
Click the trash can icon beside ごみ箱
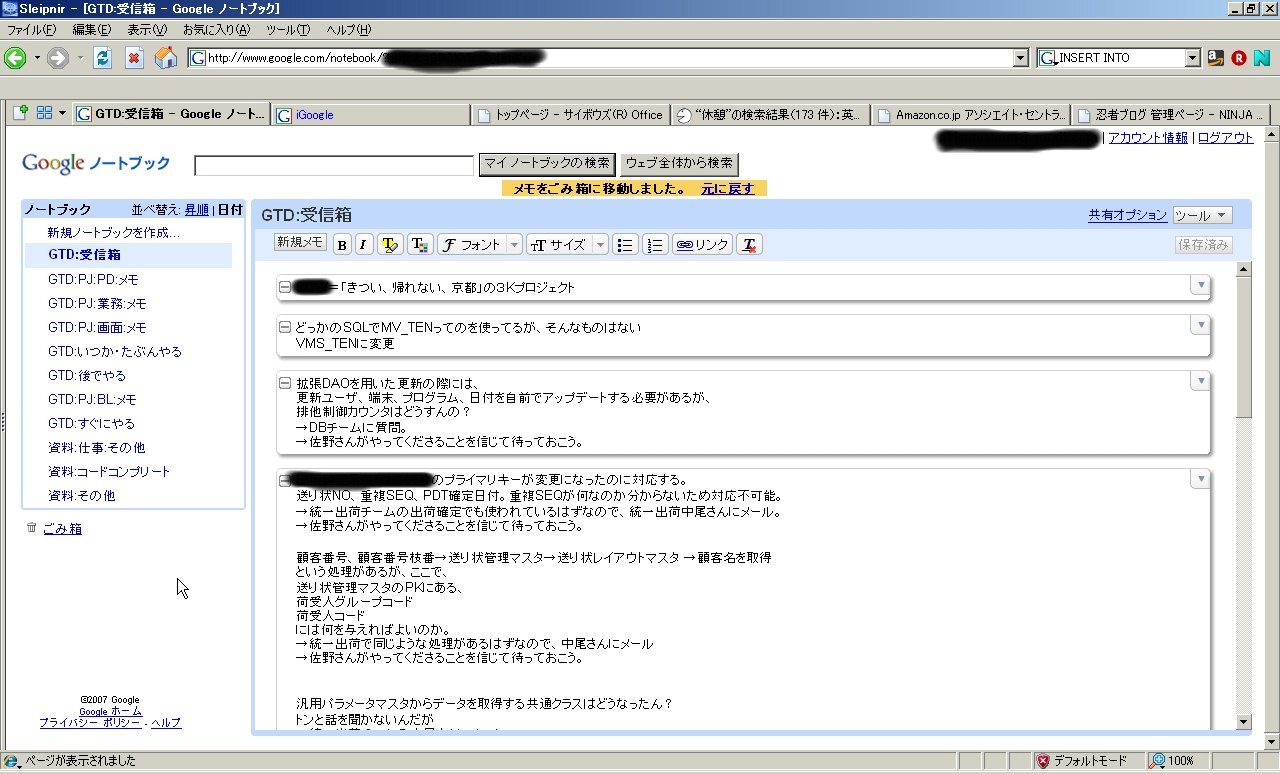tap(31, 528)
